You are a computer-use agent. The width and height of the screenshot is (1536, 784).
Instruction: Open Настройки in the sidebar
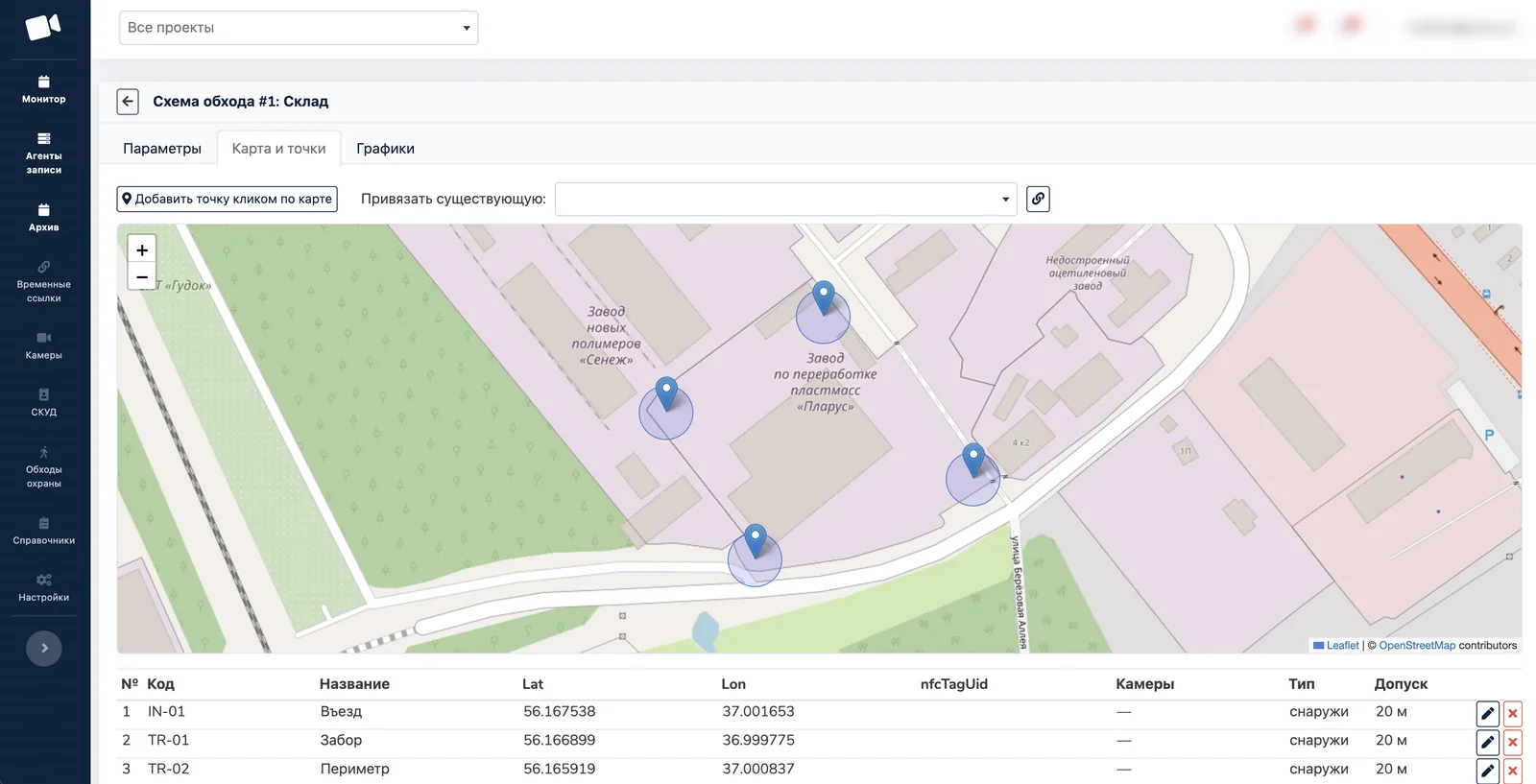click(44, 588)
